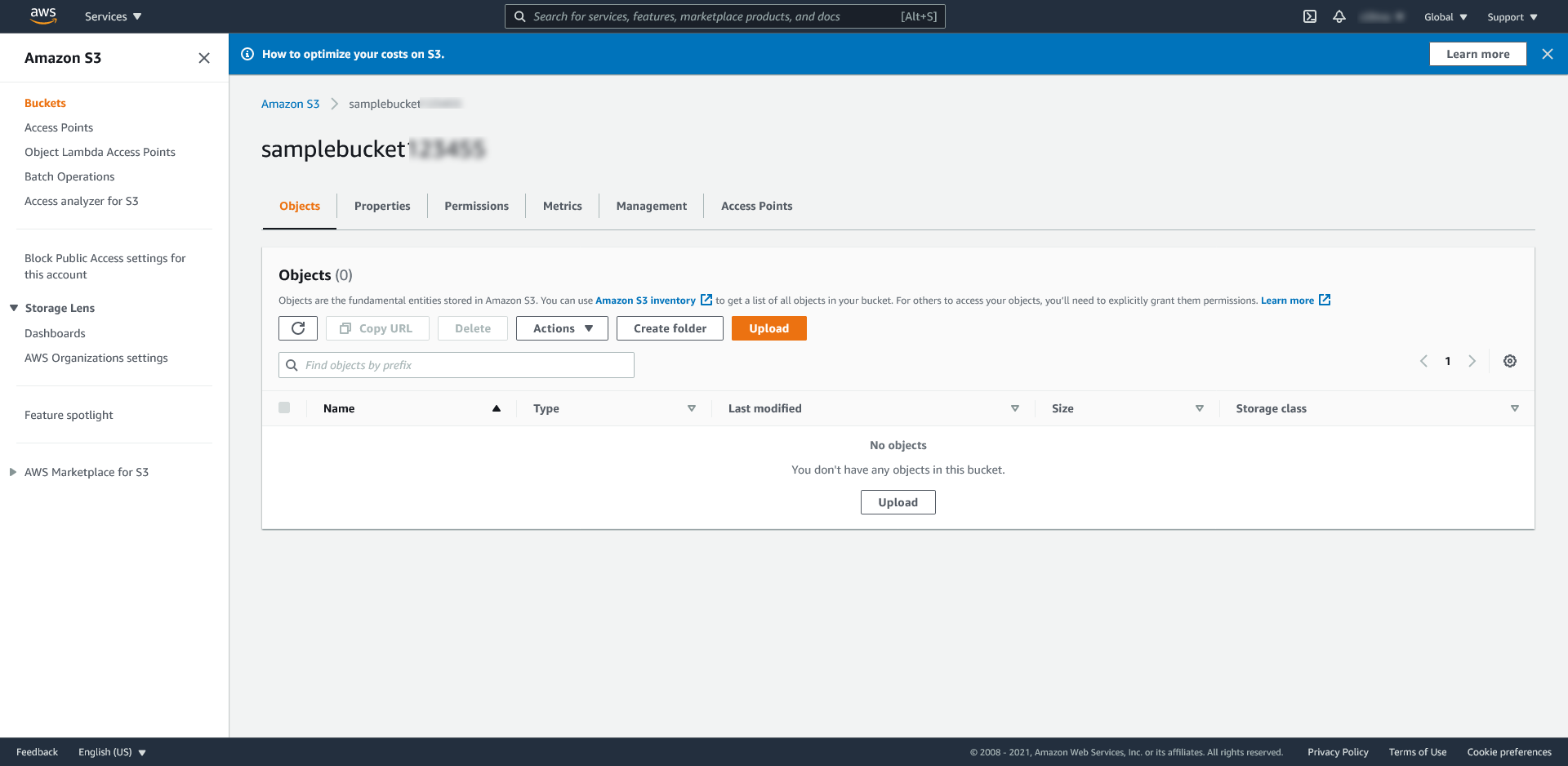1568x766 pixels.
Task: Click the AWS logo home icon
Action: [x=43, y=16]
